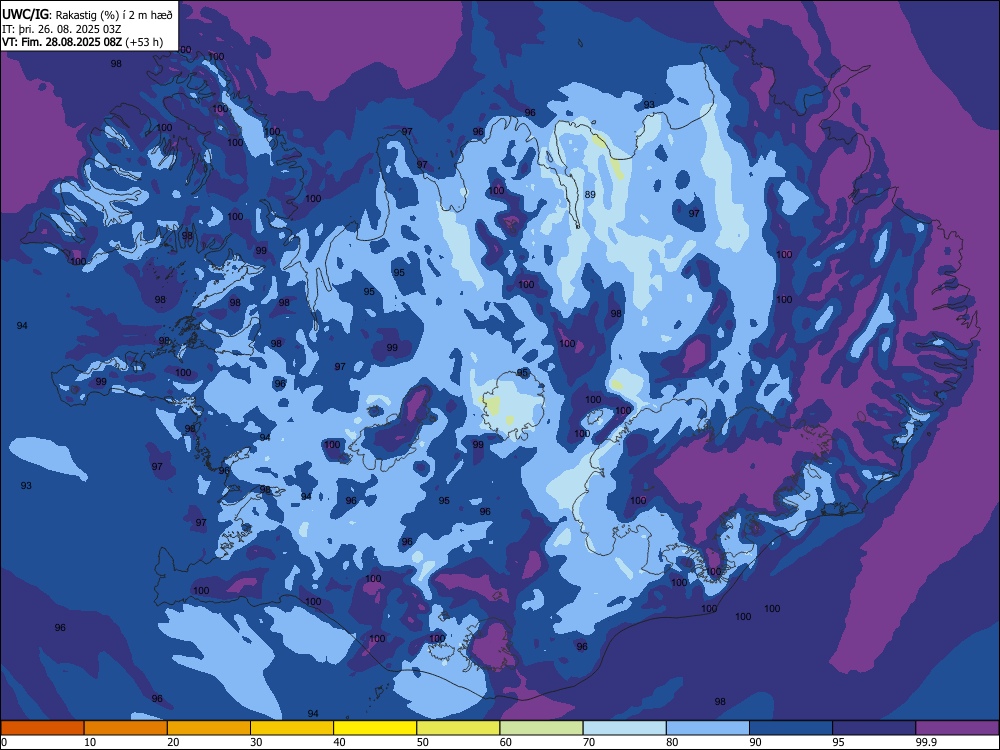Select the "IT: þri. 26. 08. 2025 03Z" line
The width and height of the screenshot is (1000, 750).
[62, 28]
